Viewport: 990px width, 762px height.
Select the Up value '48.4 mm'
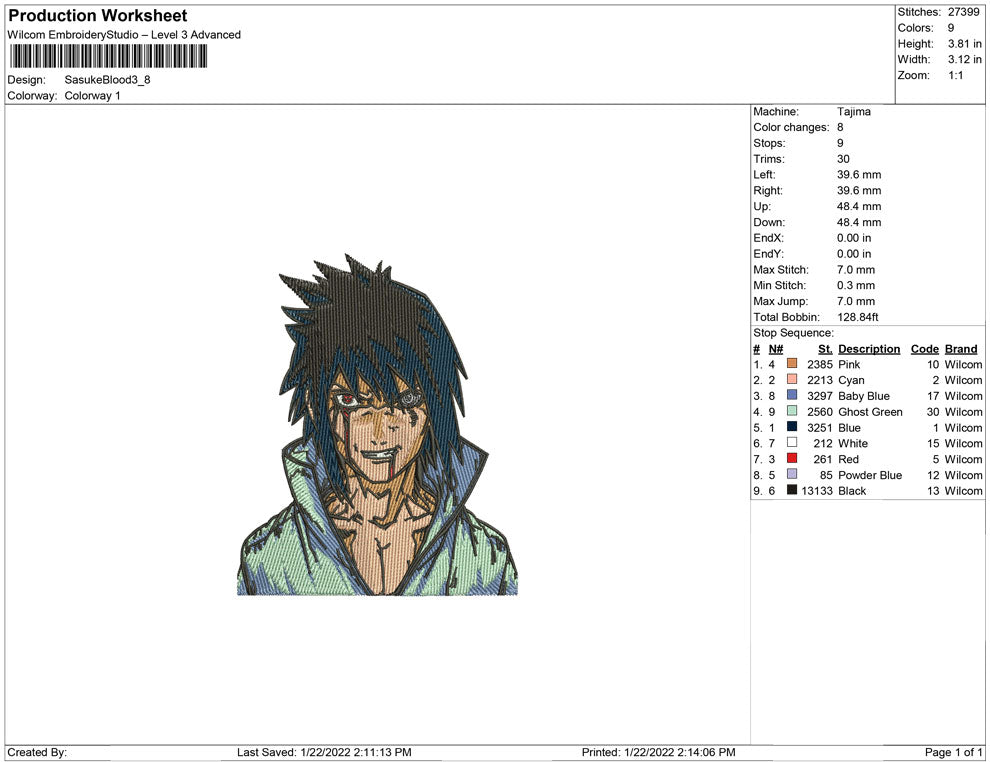[859, 206]
